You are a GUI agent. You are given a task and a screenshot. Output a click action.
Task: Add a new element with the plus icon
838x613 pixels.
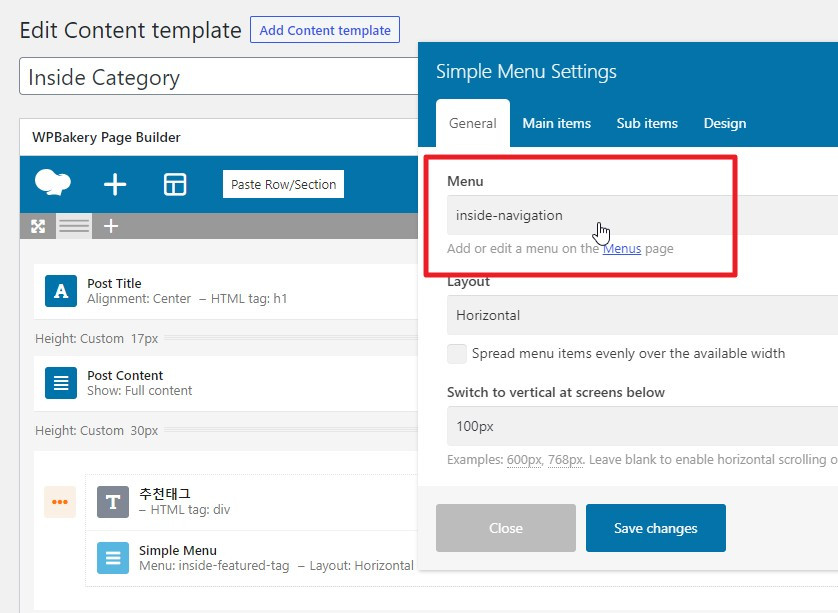pos(115,184)
